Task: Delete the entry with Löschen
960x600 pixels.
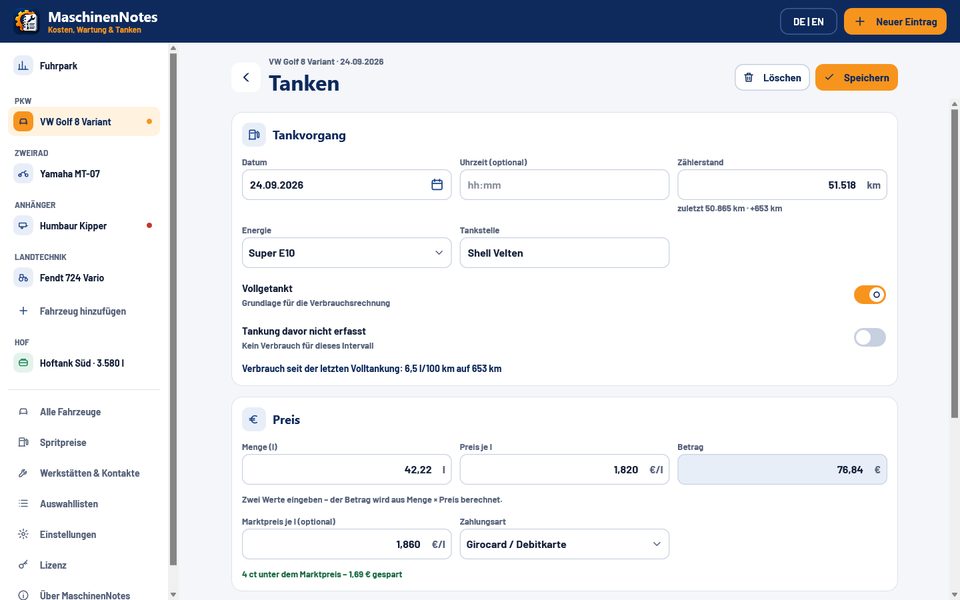Action: click(772, 78)
